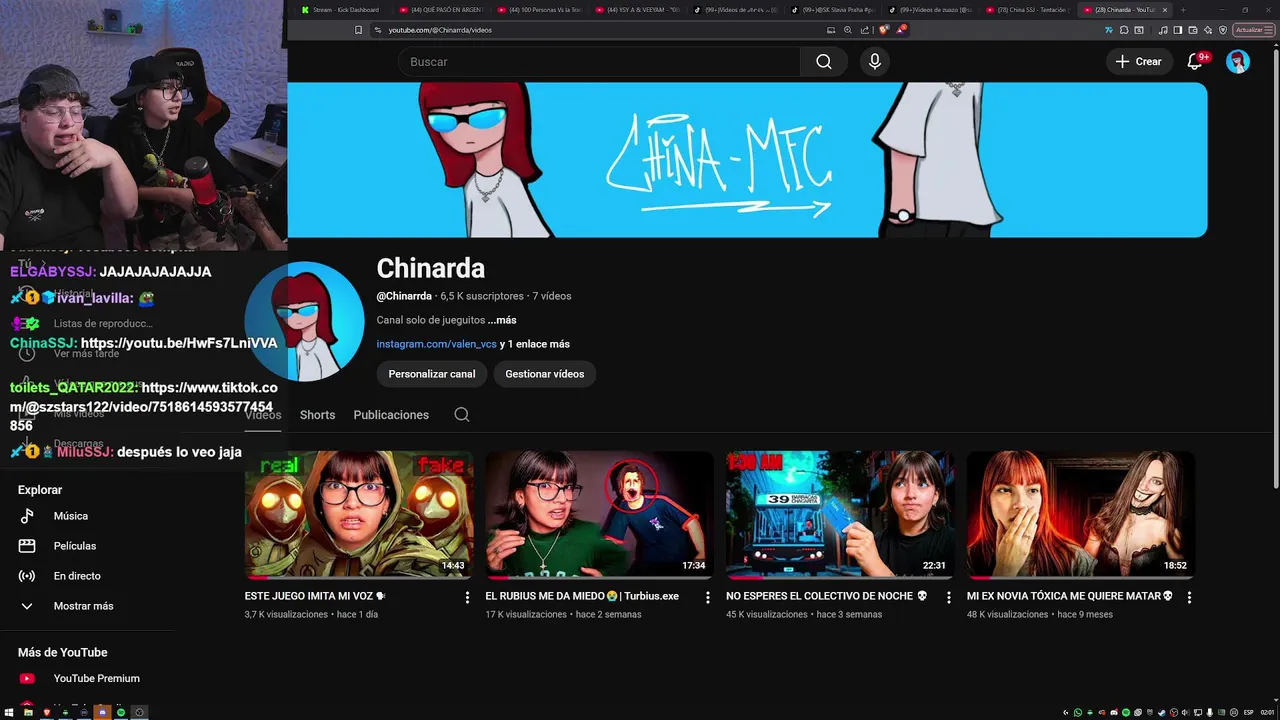Click the YouTube search magnifier button
1280x720 pixels.
[823, 62]
